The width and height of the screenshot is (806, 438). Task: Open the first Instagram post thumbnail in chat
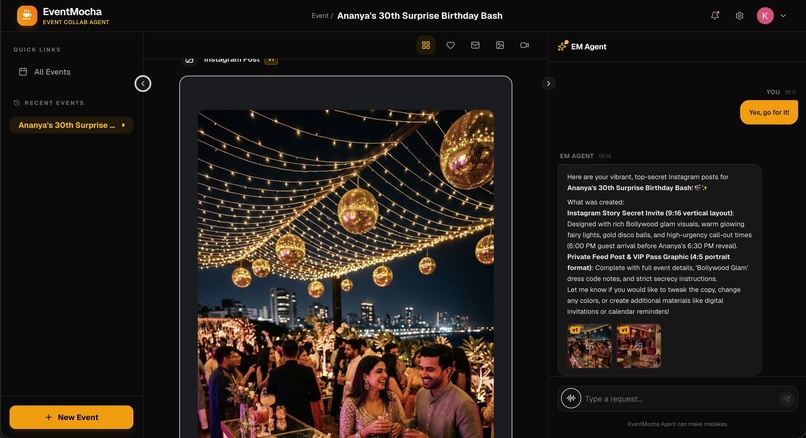click(589, 346)
